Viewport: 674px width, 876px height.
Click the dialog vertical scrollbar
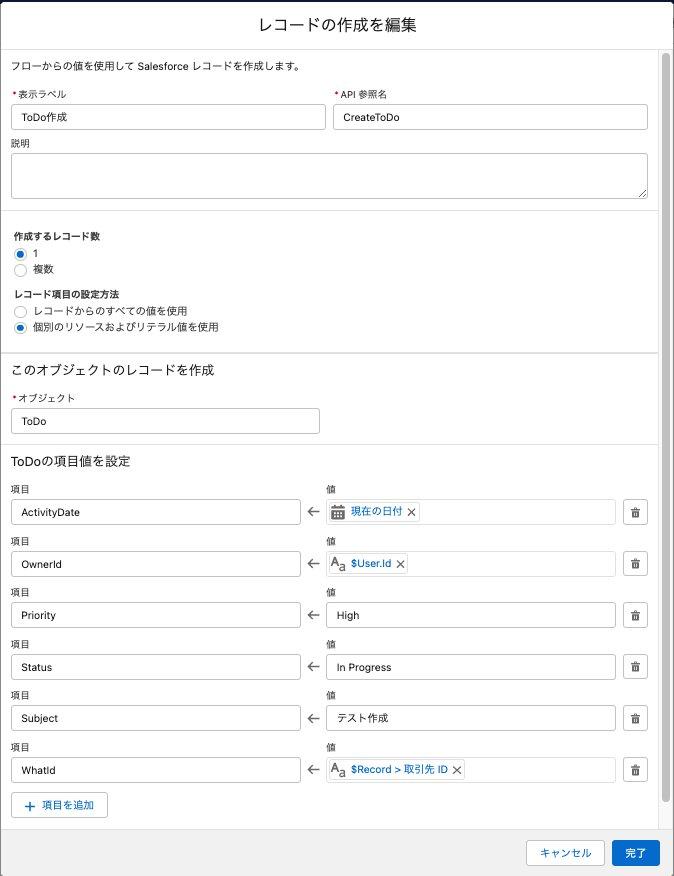[x=666, y=427]
